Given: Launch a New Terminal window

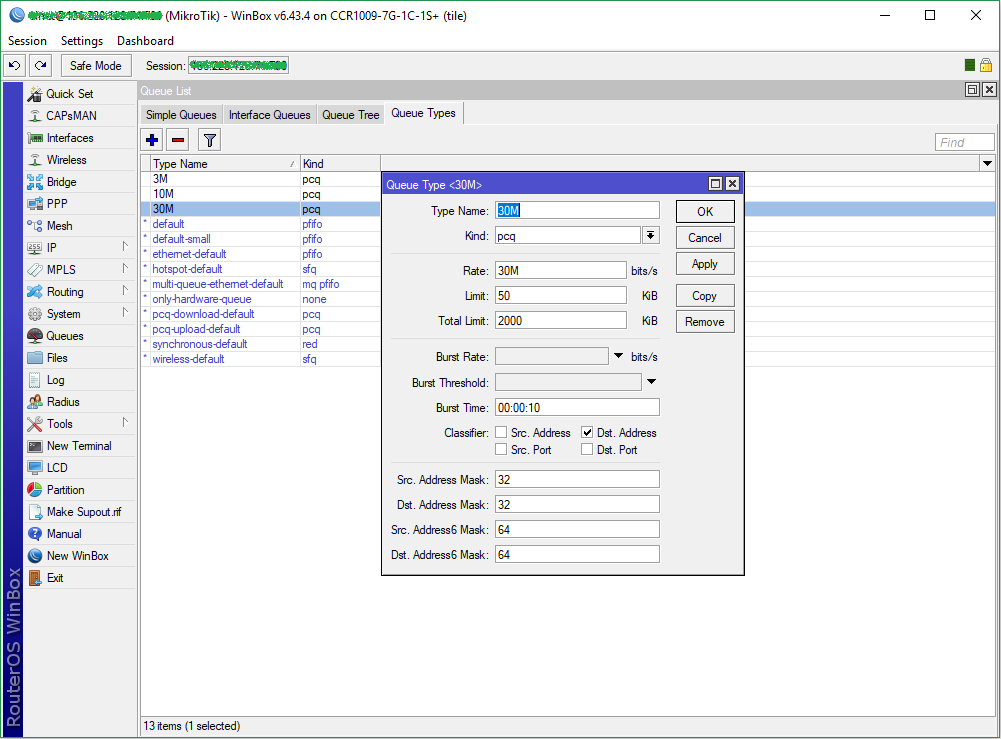Looking at the screenshot, I should [x=77, y=445].
